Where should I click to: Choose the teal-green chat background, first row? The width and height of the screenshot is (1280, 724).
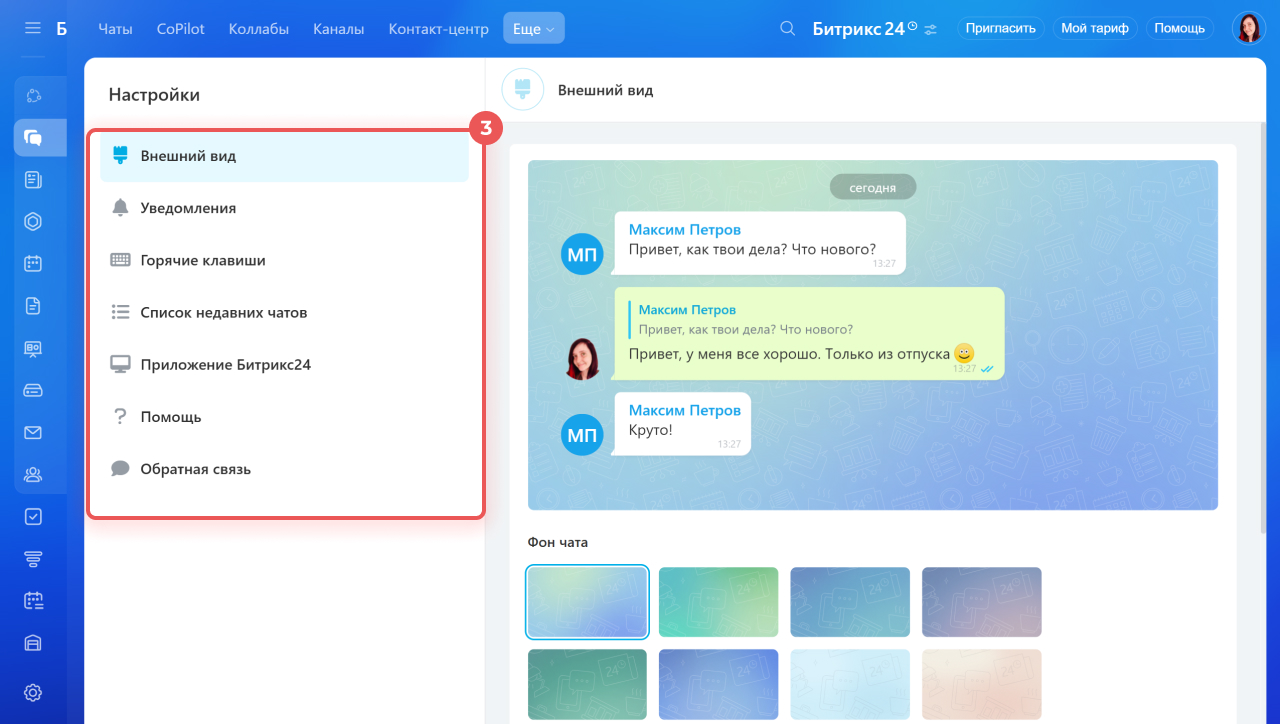click(x=718, y=602)
